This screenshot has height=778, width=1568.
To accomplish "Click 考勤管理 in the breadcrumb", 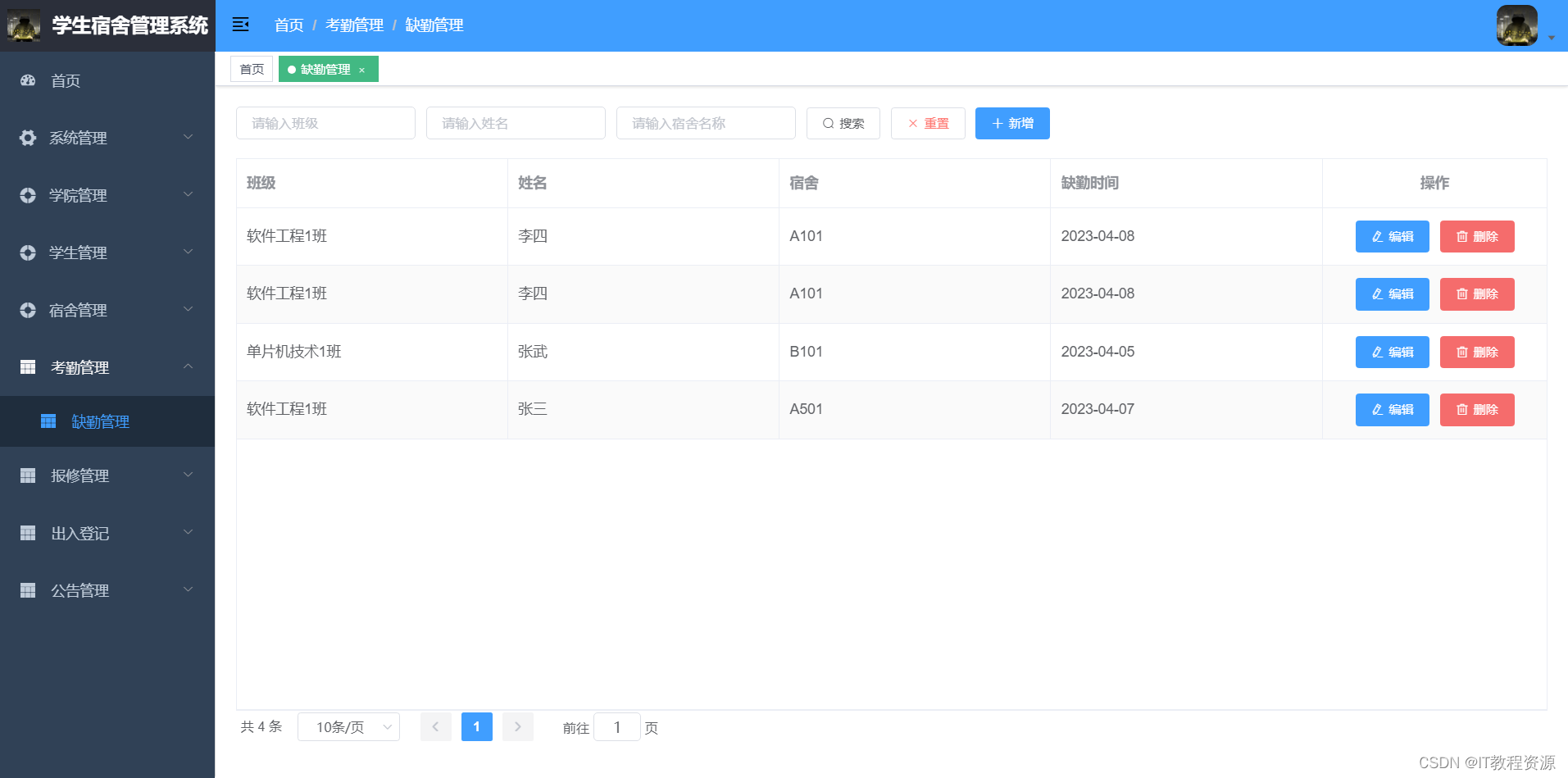I will pos(354,25).
